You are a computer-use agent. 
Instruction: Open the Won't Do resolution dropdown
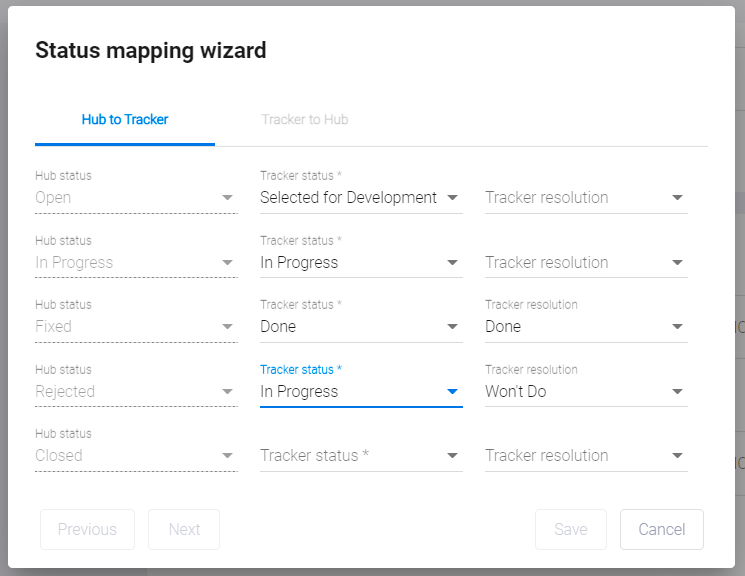(585, 392)
